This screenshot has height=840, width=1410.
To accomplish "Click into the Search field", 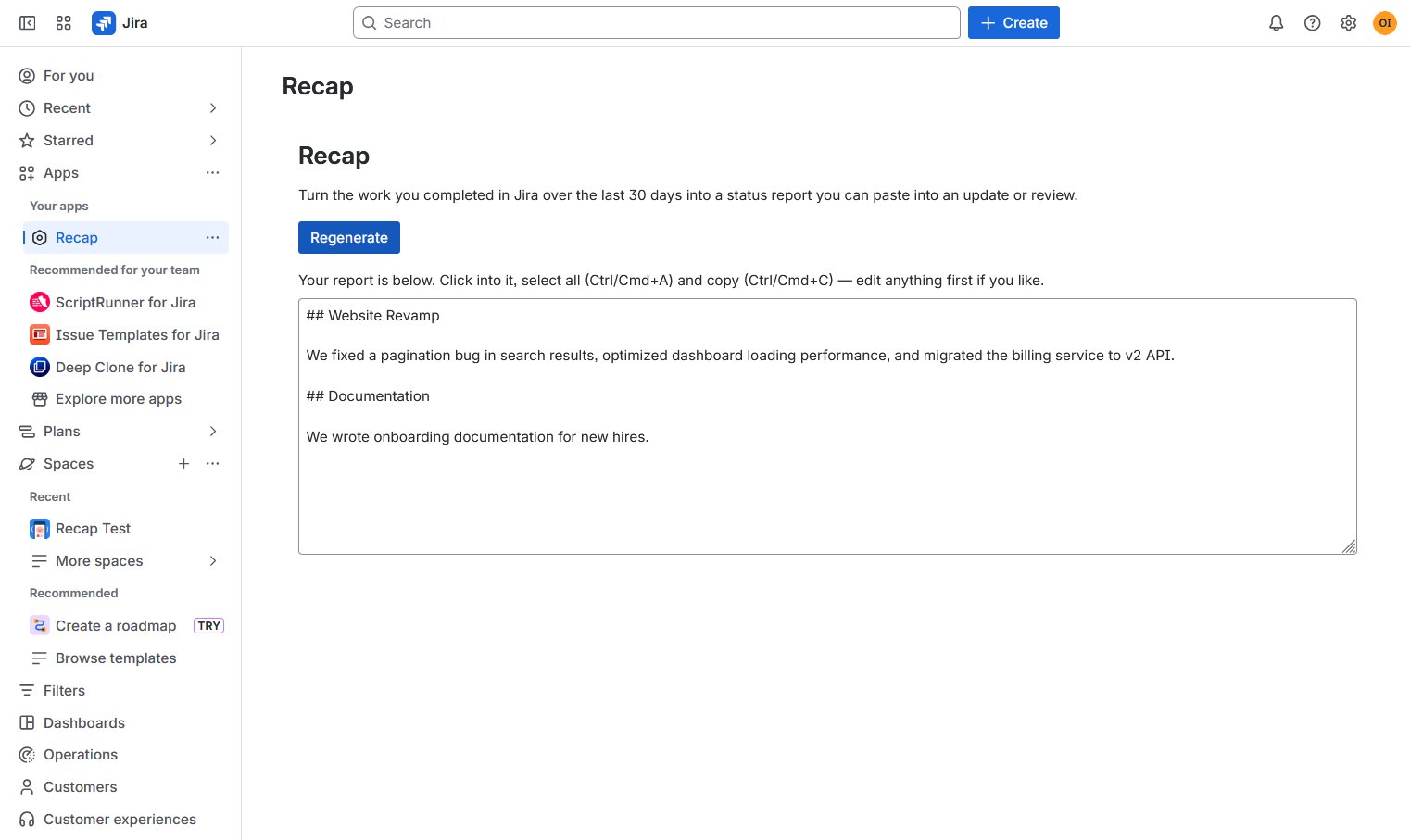I will click(x=656, y=23).
